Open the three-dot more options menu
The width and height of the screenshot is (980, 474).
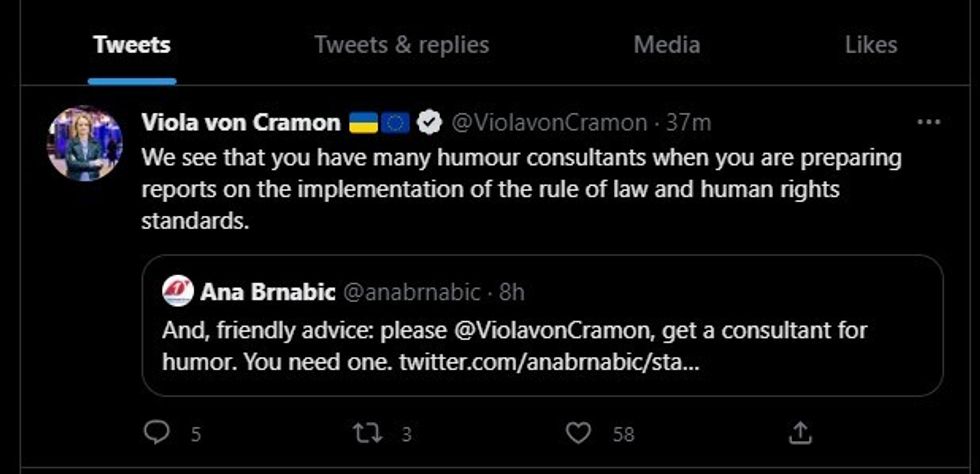tap(928, 122)
